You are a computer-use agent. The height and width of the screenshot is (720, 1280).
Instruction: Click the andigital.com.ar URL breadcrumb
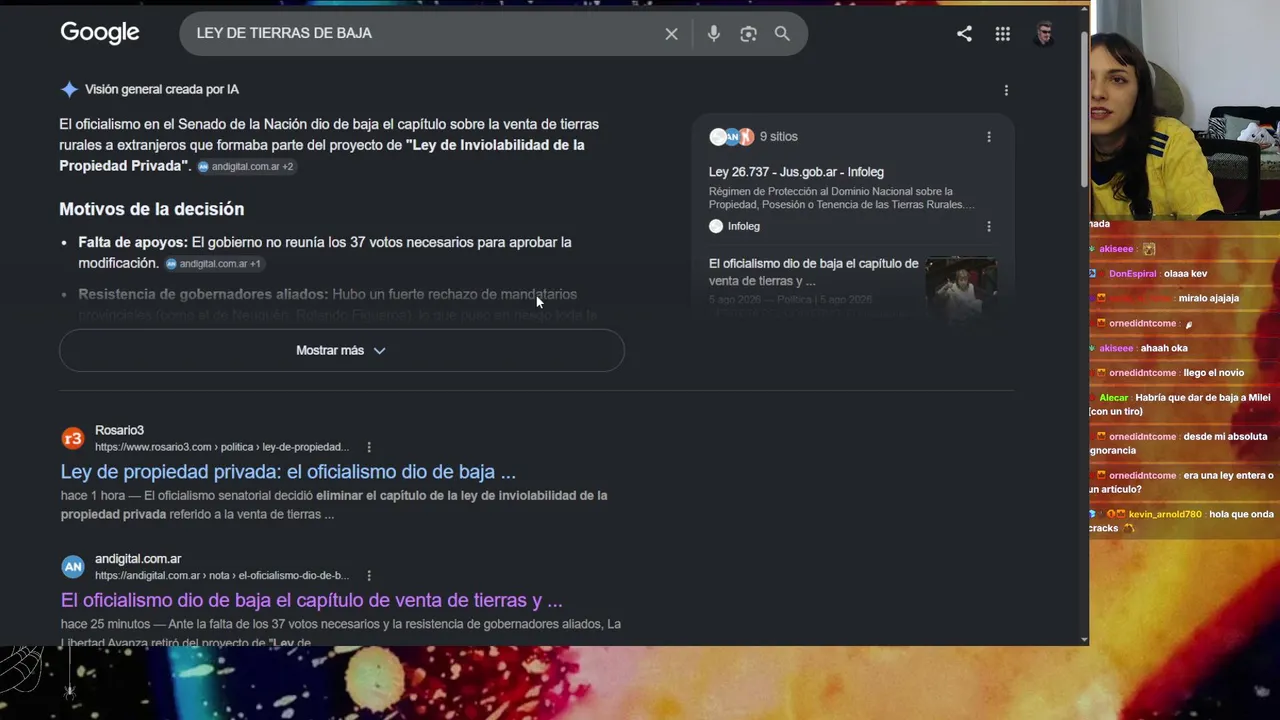(x=222, y=576)
